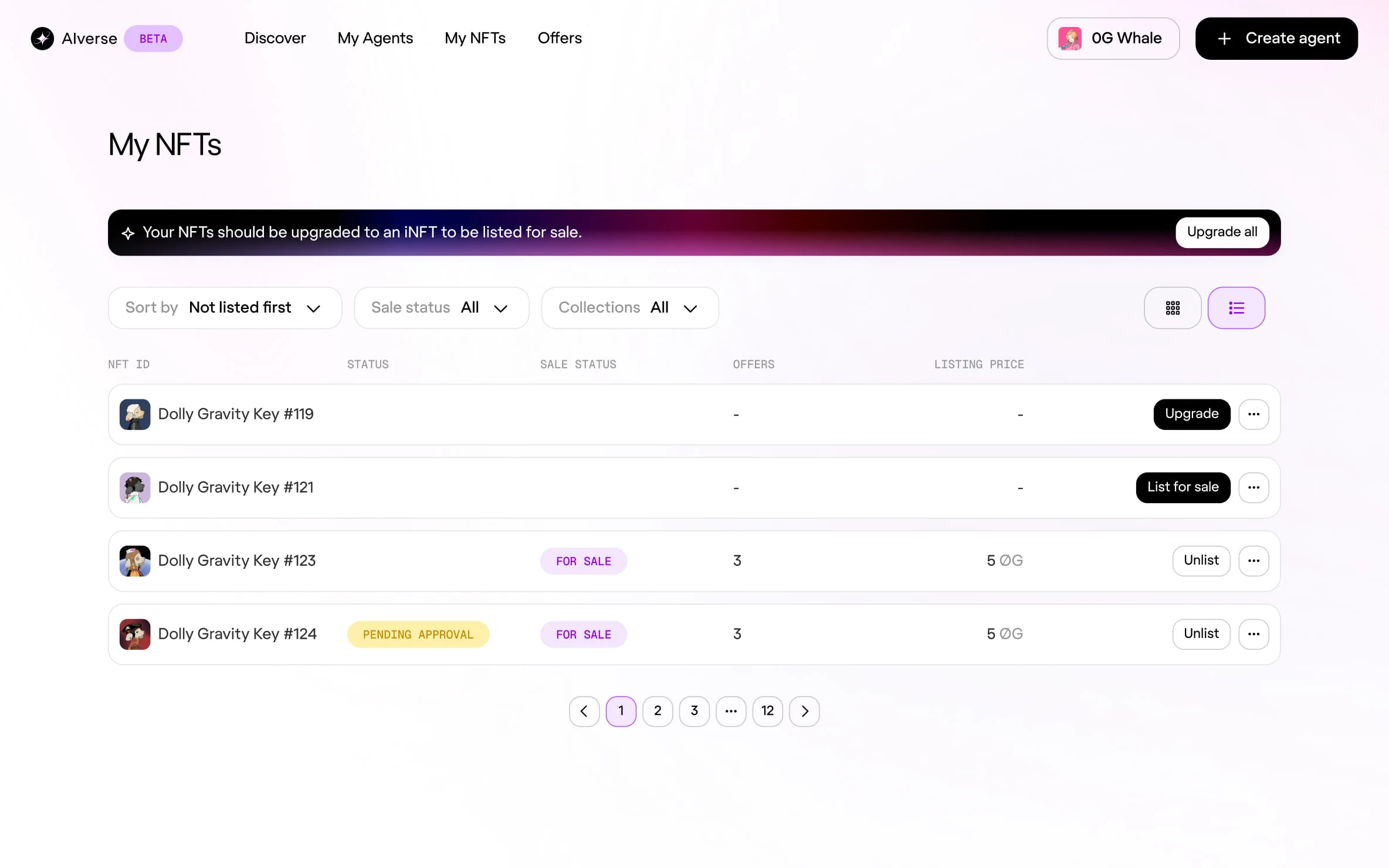Go to page 3

(x=694, y=711)
